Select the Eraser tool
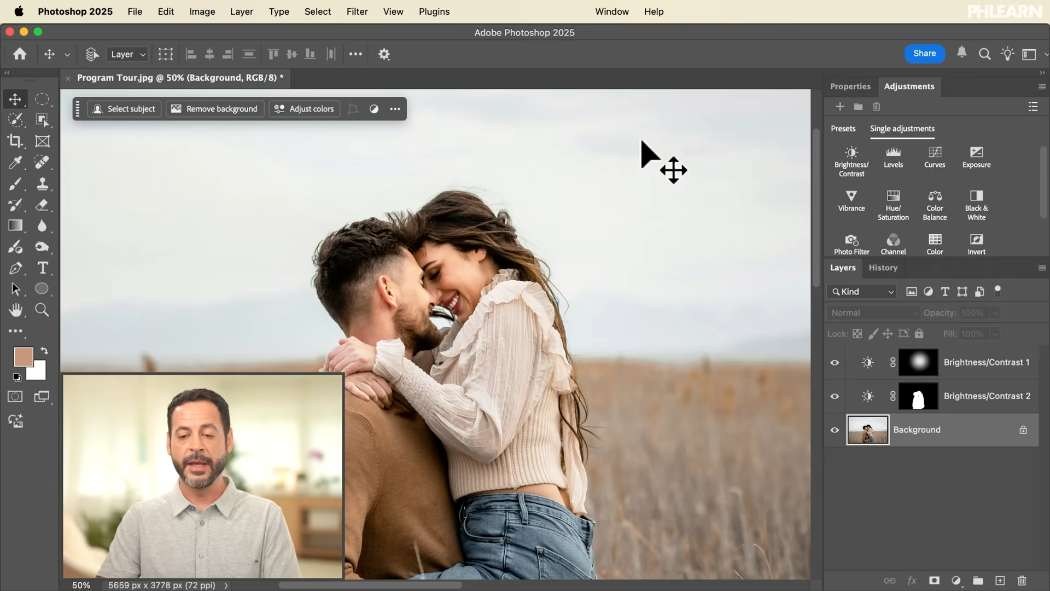Screen dimensions: 1050x591 click(x=42, y=205)
